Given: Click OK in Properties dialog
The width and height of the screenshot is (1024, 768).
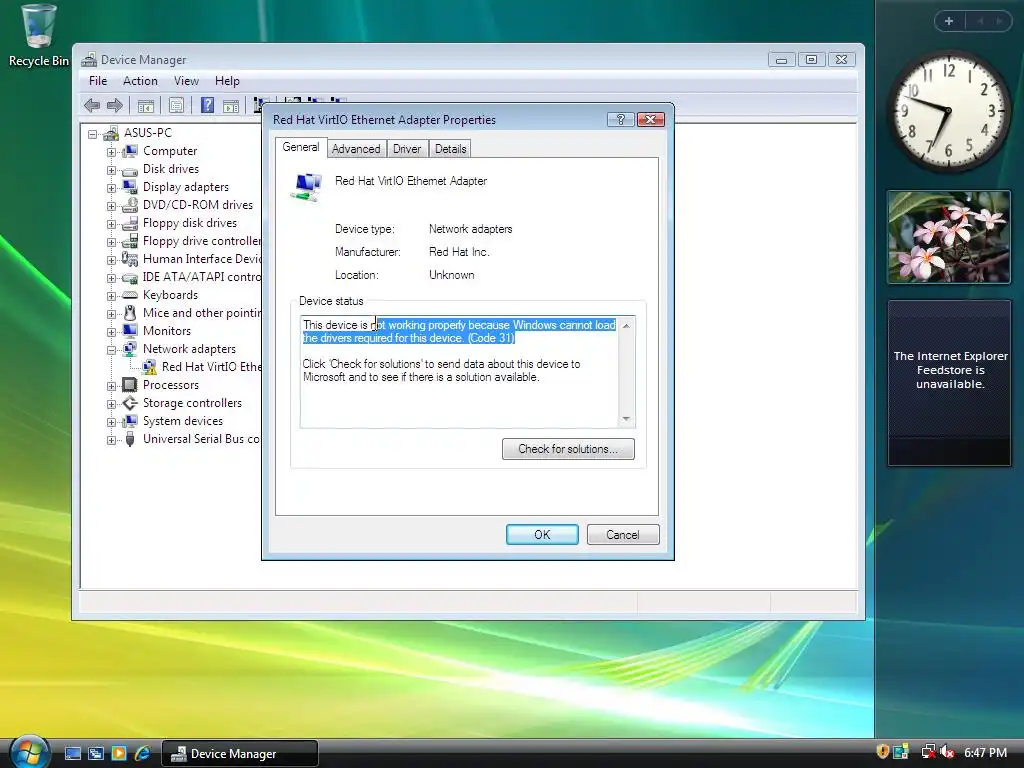Looking at the screenshot, I should point(542,535).
